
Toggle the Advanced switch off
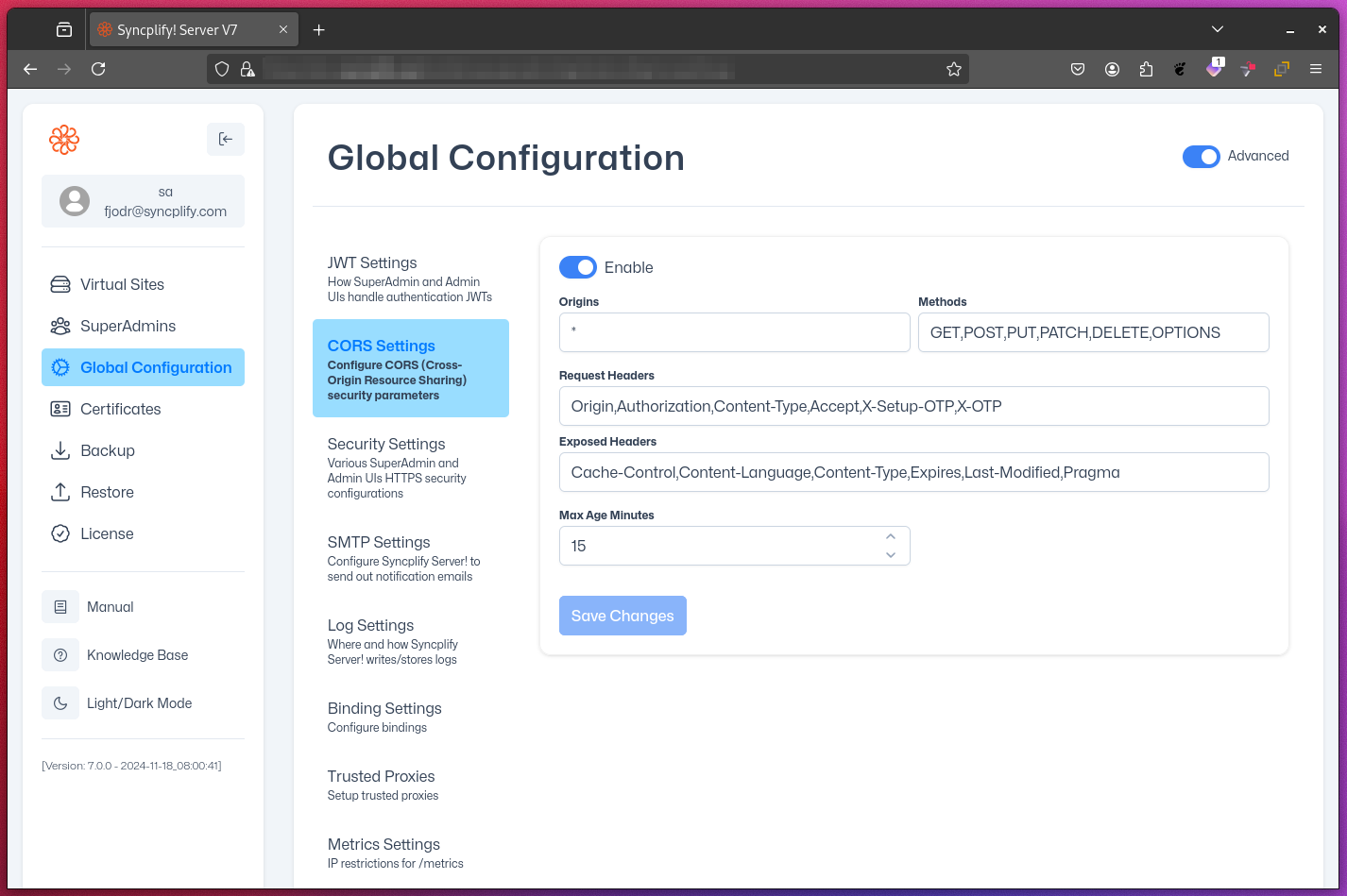tap(1202, 157)
